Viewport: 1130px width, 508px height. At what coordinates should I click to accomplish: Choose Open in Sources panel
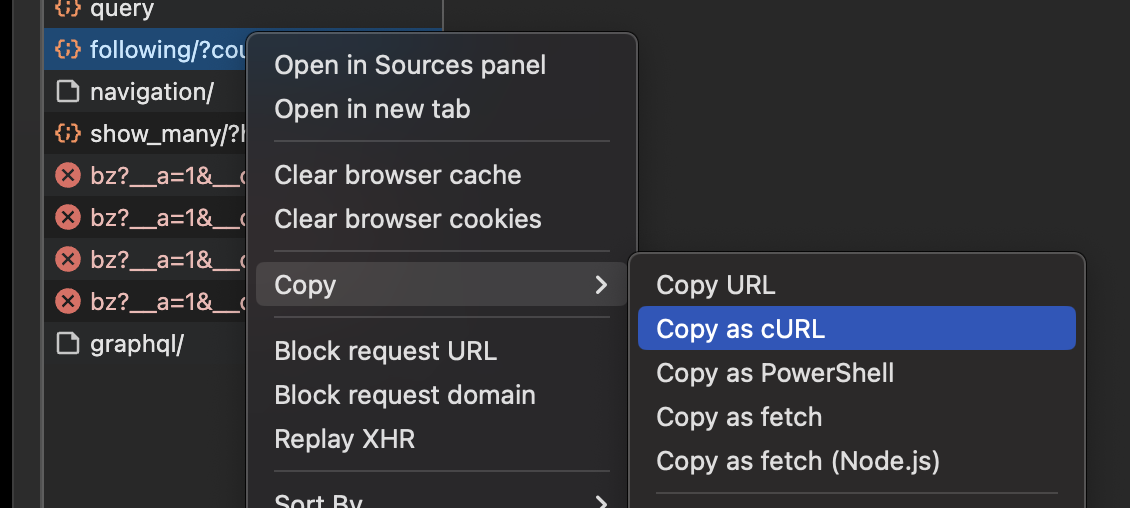(x=410, y=66)
